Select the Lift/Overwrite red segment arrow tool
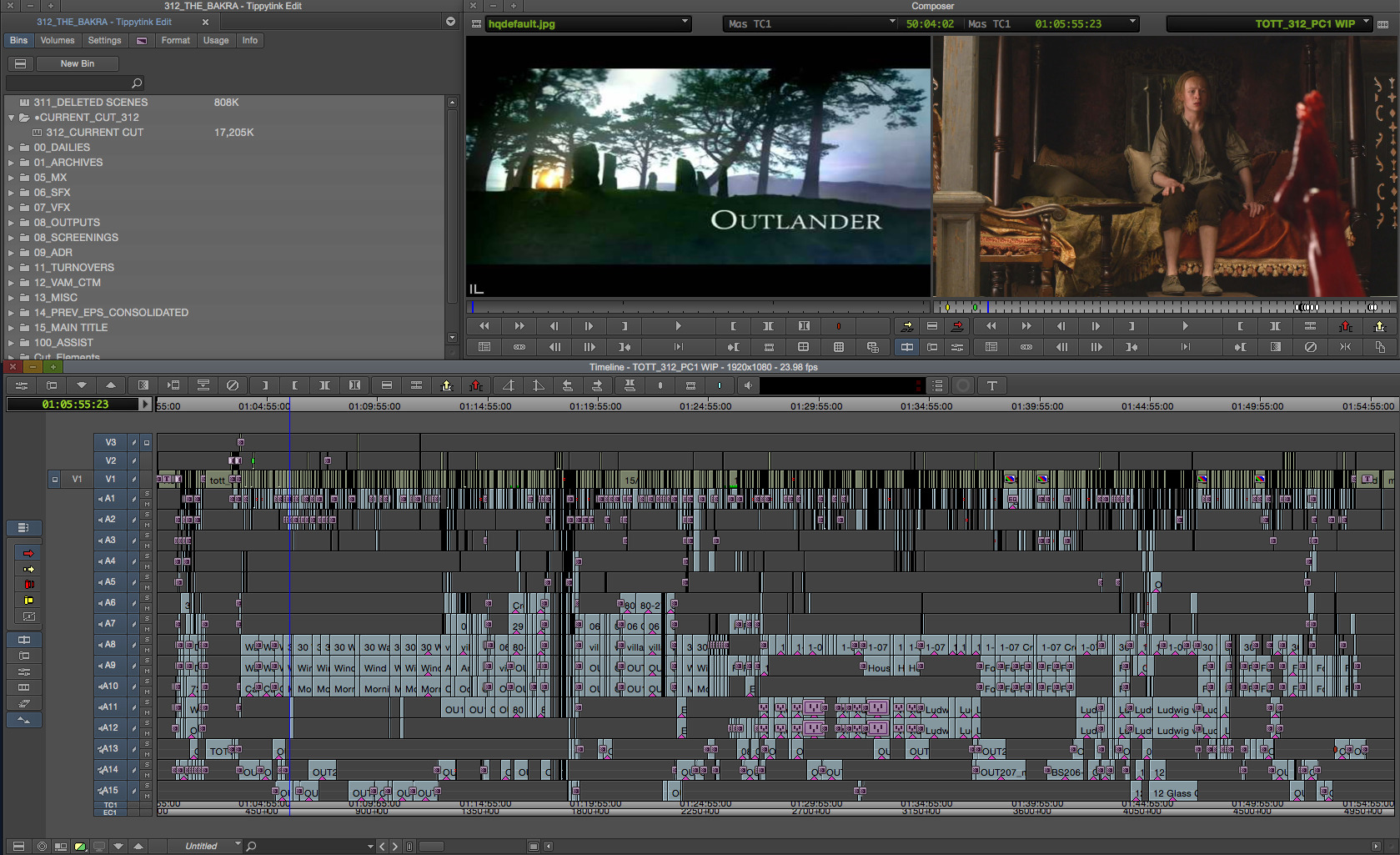Screen dimensions: 1400x855 click(29, 553)
